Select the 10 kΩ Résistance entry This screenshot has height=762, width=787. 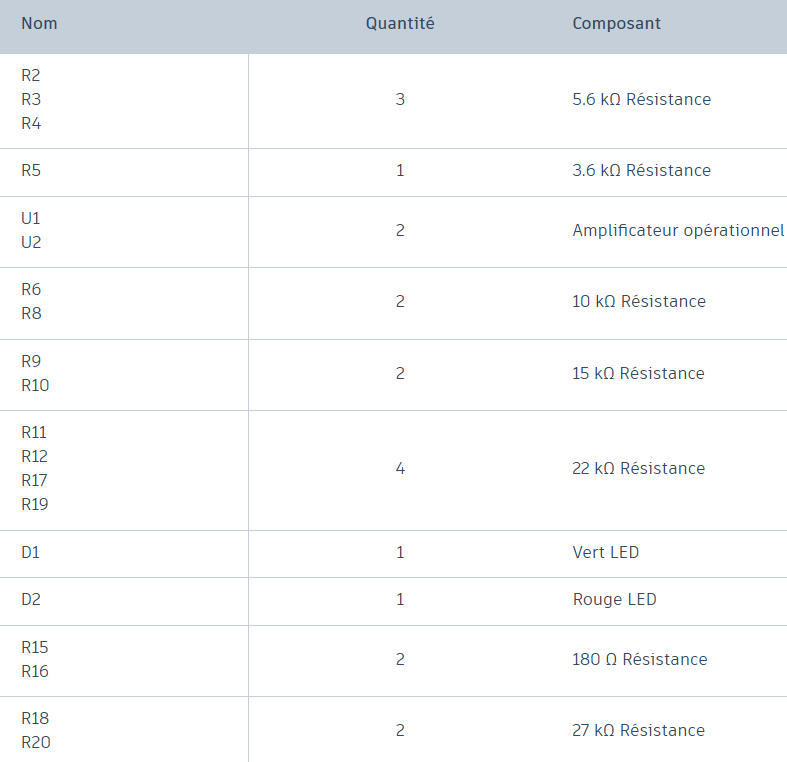(x=638, y=301)
